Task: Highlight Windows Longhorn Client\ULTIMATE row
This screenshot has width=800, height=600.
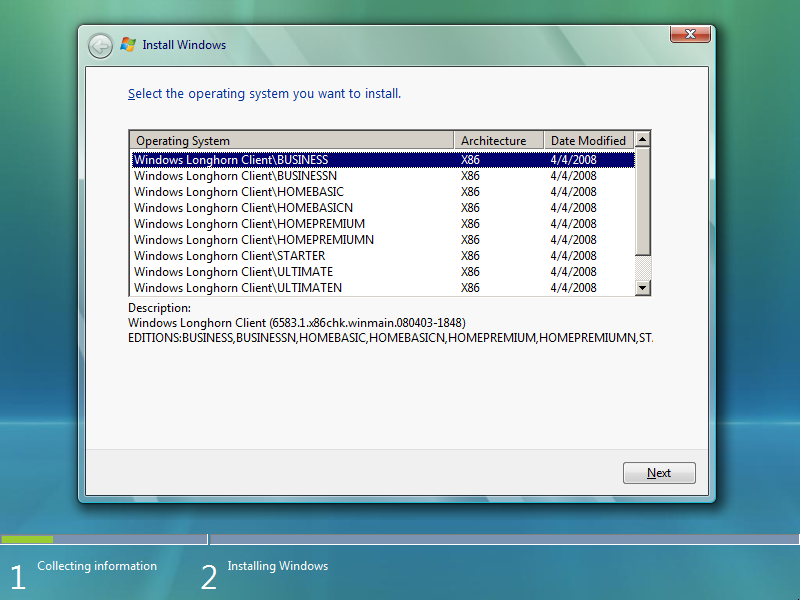Action: tap(383, 272)
